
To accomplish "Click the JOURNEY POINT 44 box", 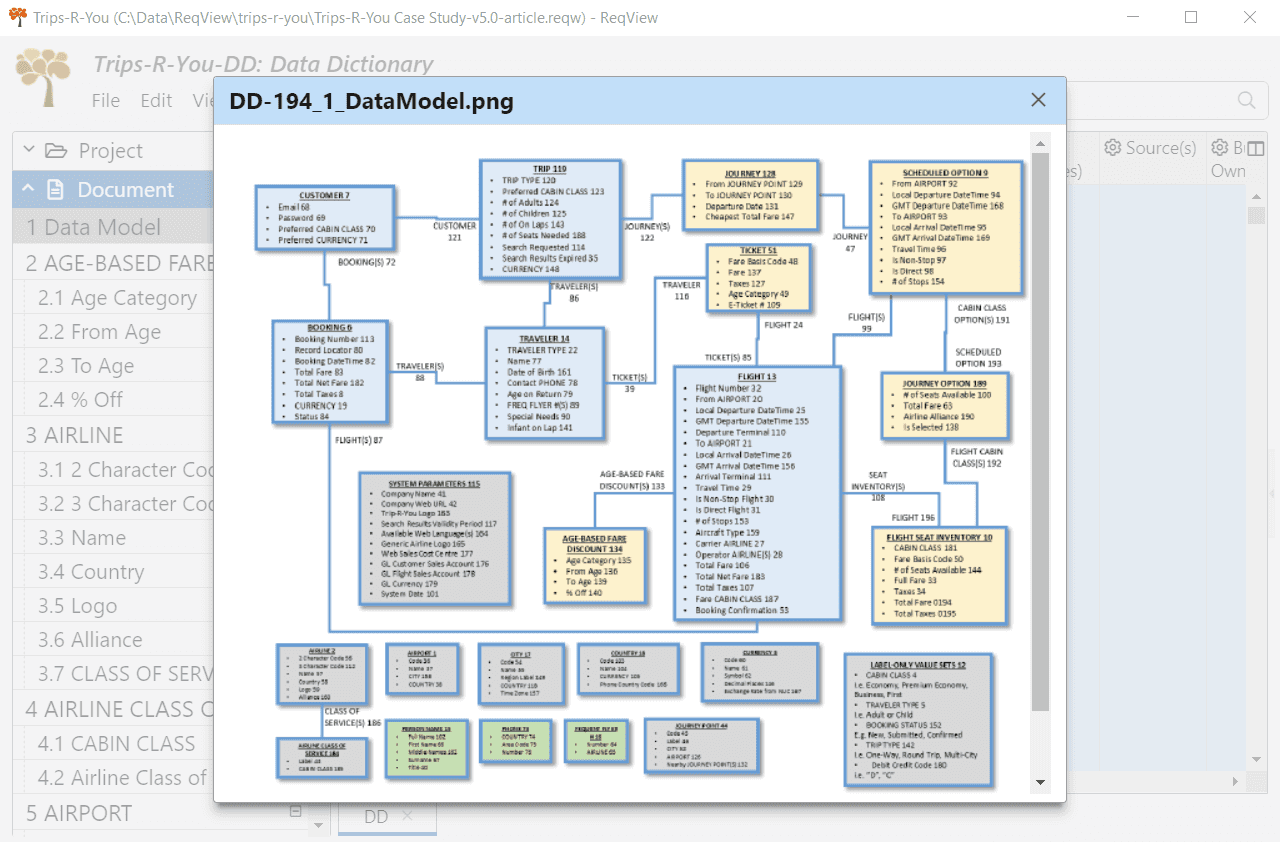I will (701, 746).
